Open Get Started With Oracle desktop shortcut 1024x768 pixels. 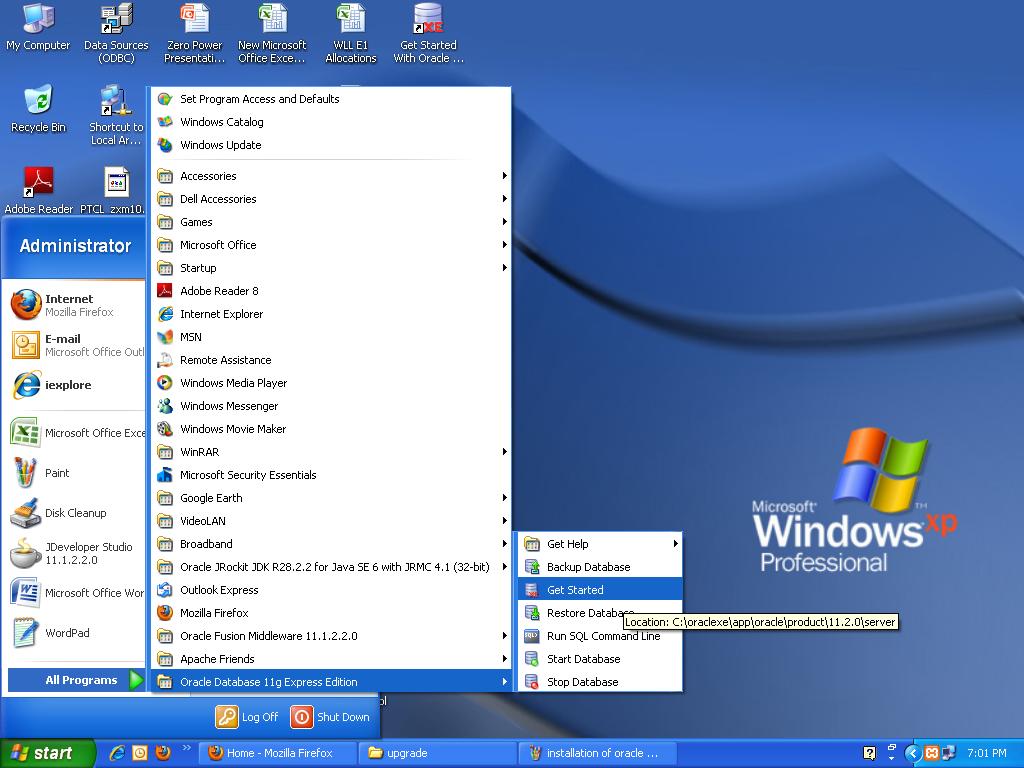point(428,33)
